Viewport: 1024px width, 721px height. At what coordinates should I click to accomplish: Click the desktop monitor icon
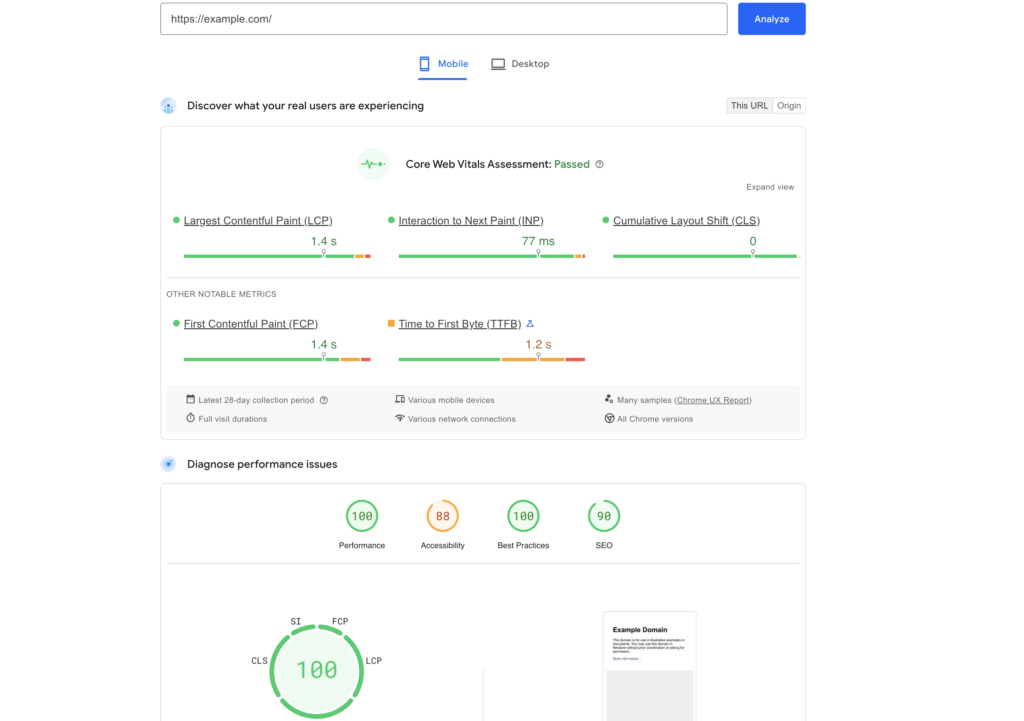click(498, 64)
